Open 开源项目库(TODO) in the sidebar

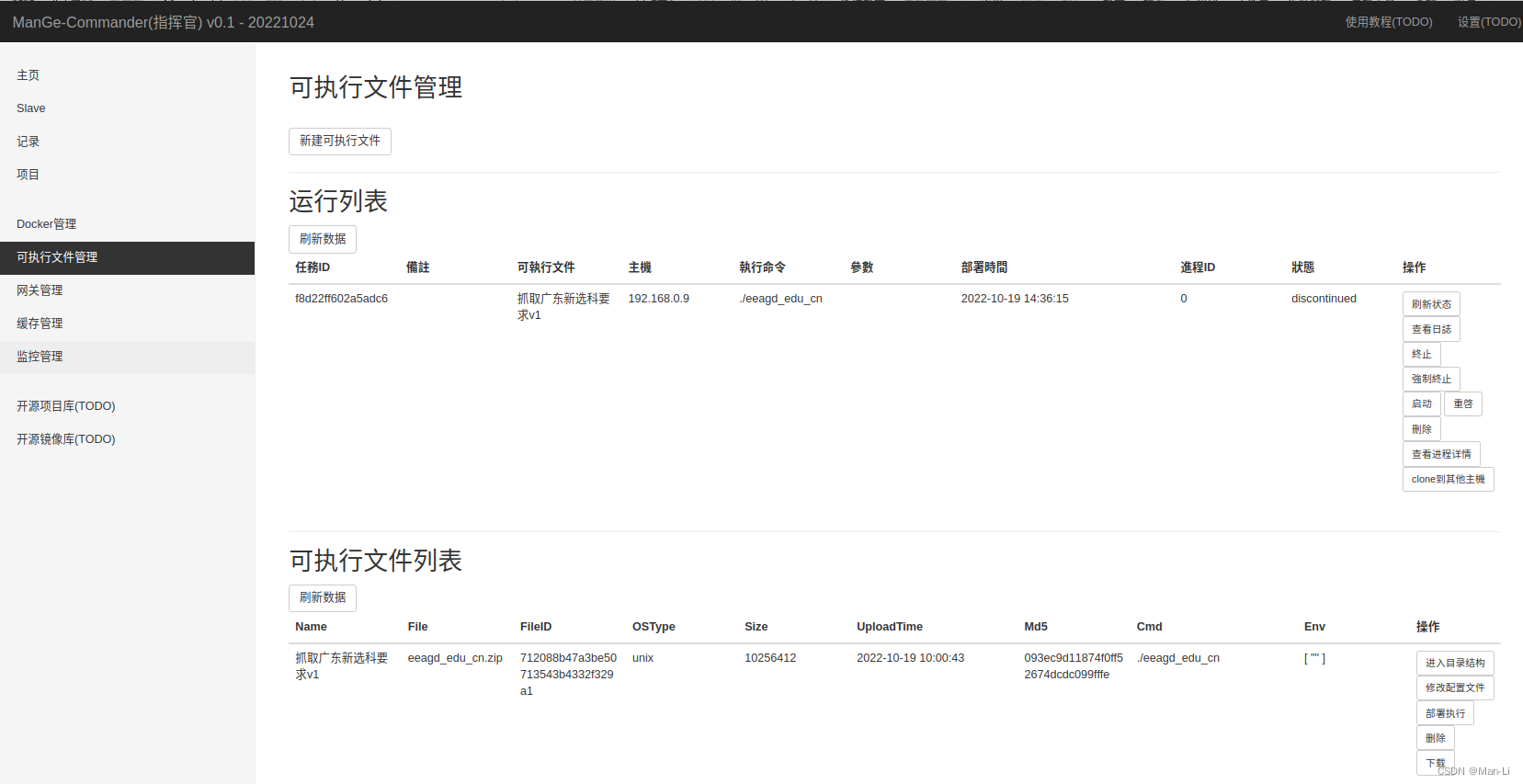[127, 406]
